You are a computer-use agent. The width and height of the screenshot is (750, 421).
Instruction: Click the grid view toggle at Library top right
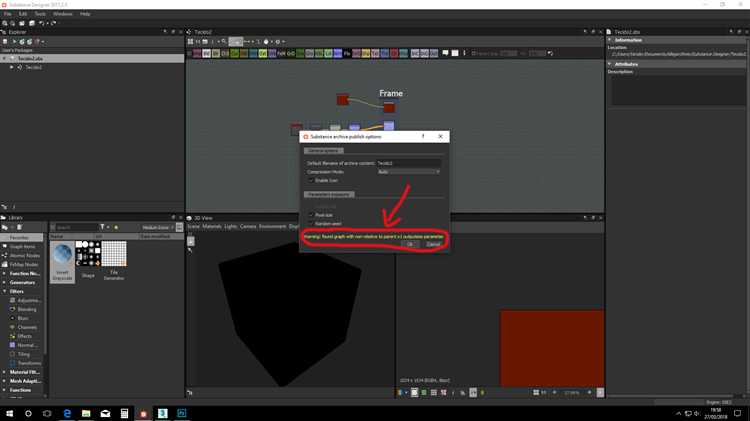179,227
